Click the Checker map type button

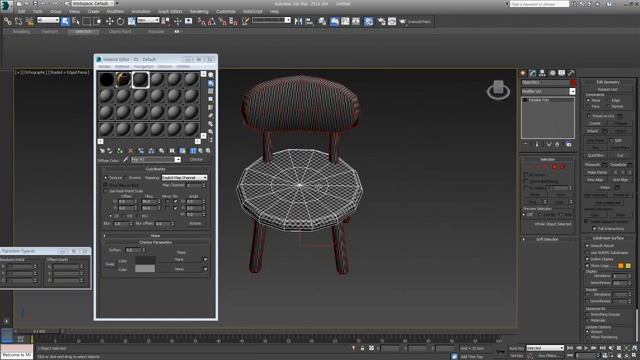[196, 160]
